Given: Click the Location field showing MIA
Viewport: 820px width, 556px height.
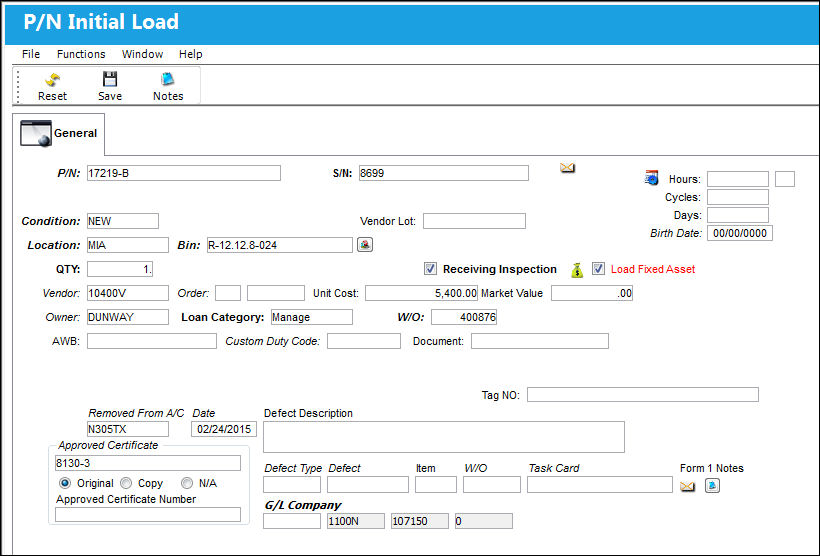Looking at the screenshot, I should [128, 245].
